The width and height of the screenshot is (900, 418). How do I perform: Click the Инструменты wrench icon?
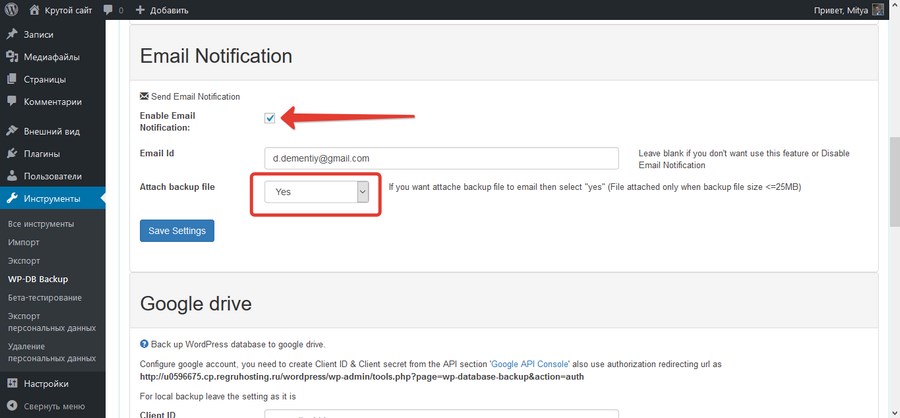(x=12, y=199)
